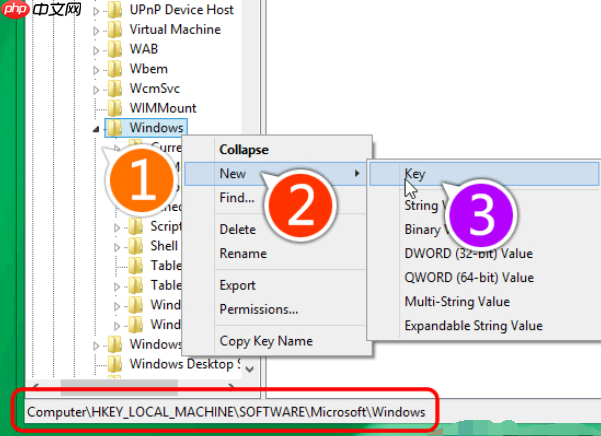The image size is (601, 436).
Task: Select the Virtual Machine tree entry
Action: [175, 30]
